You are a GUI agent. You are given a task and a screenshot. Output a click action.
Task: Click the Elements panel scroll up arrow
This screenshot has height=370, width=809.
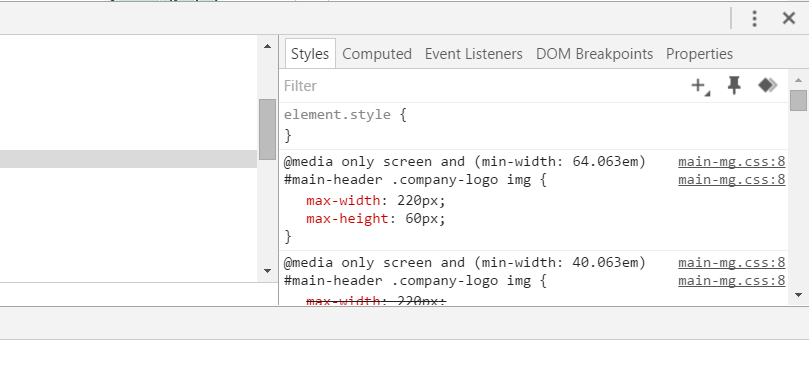coord(267,46)
